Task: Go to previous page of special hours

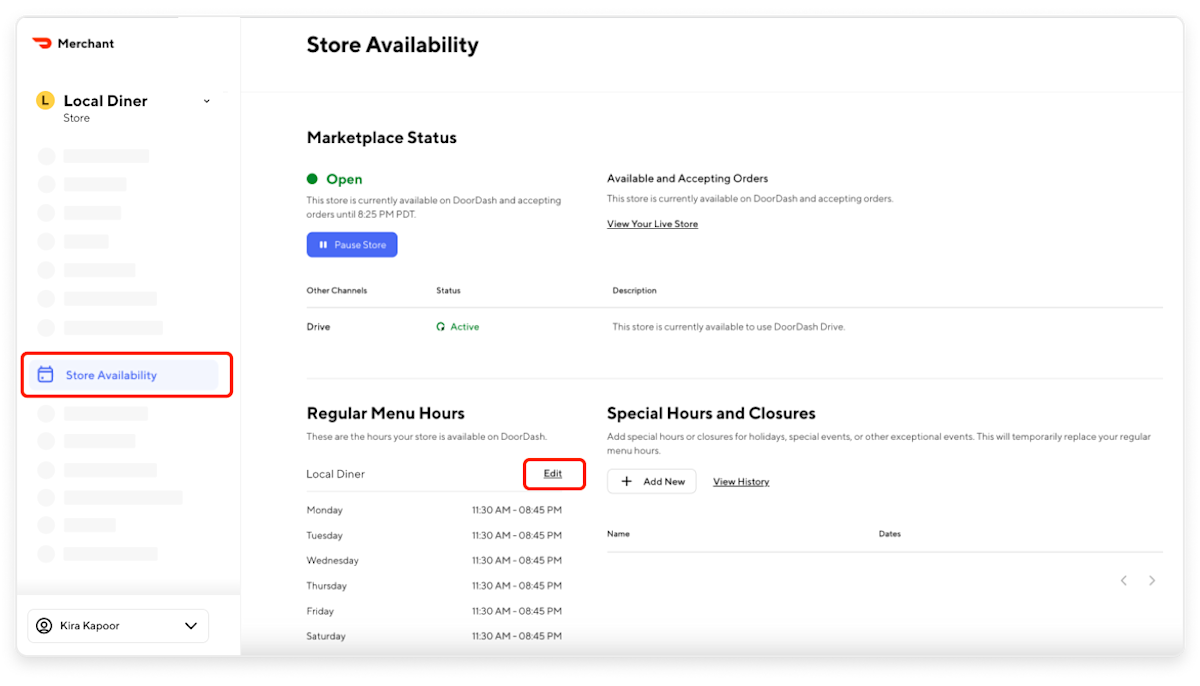Action: [1124, 581]
